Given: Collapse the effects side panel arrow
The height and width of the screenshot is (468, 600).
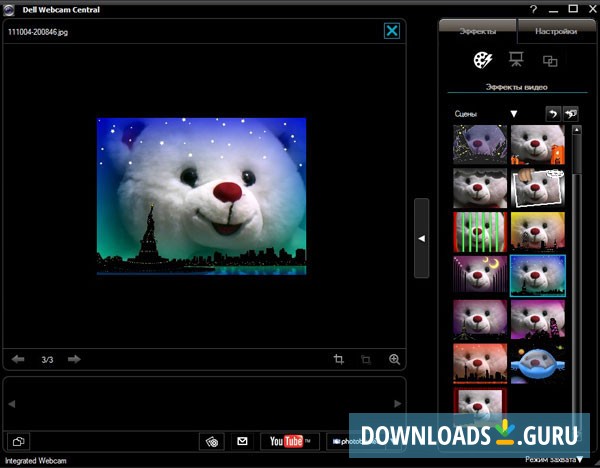Looking at the screenshot, I should click(x=421, y=238).
